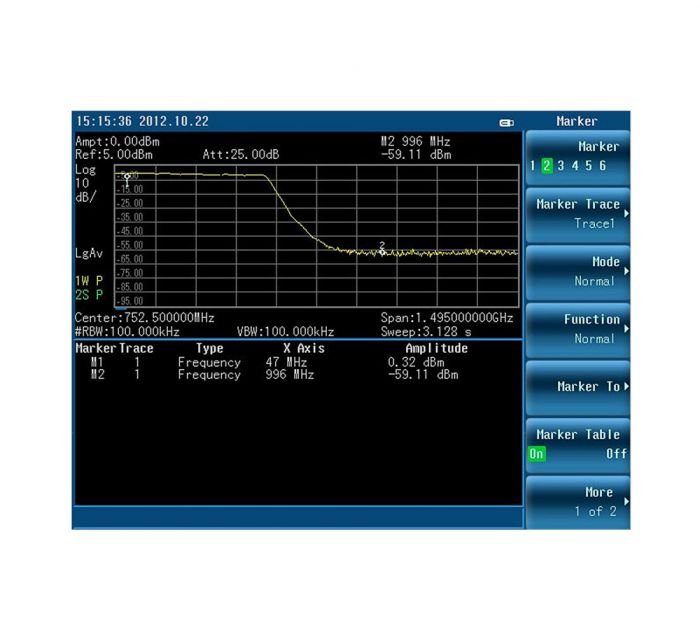700x640 pixels.
Task: Click the USB storage icon in title bar
Action: pos(506,122)
